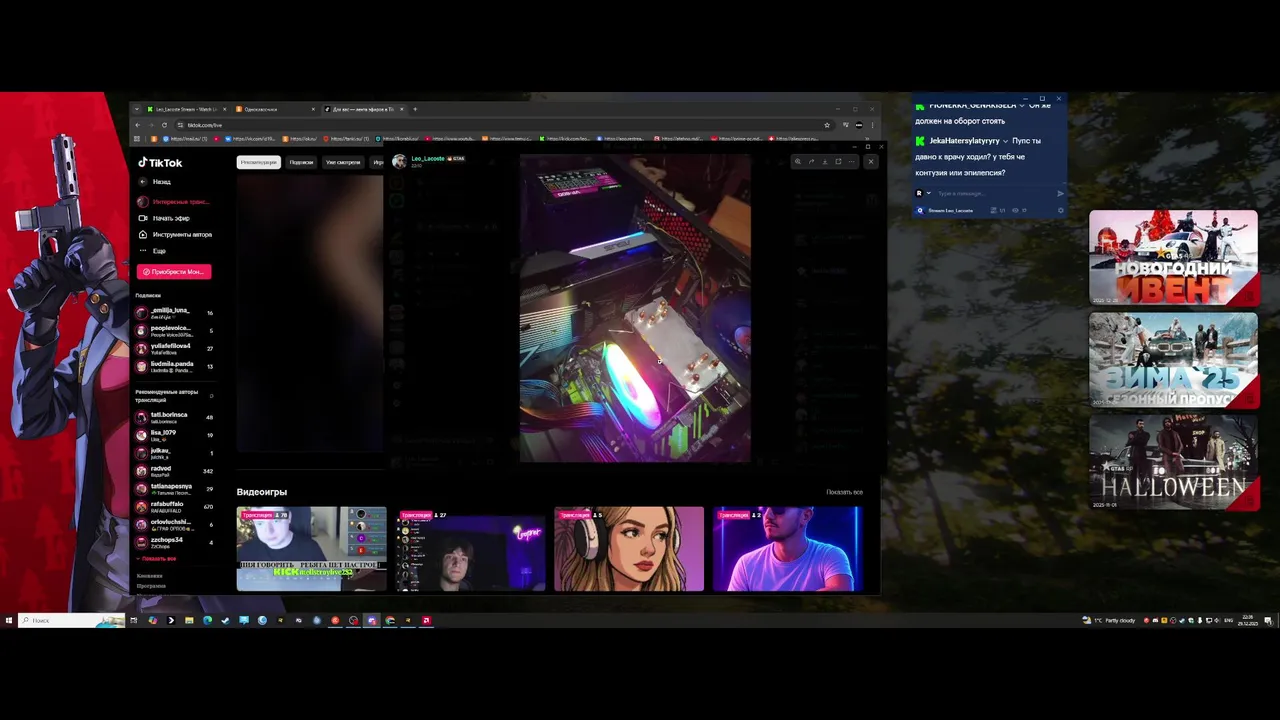This screenshot has height=720, width=1280.
Task: Click the PC hardware photo in viewer
Action: [x=635, y=308]
